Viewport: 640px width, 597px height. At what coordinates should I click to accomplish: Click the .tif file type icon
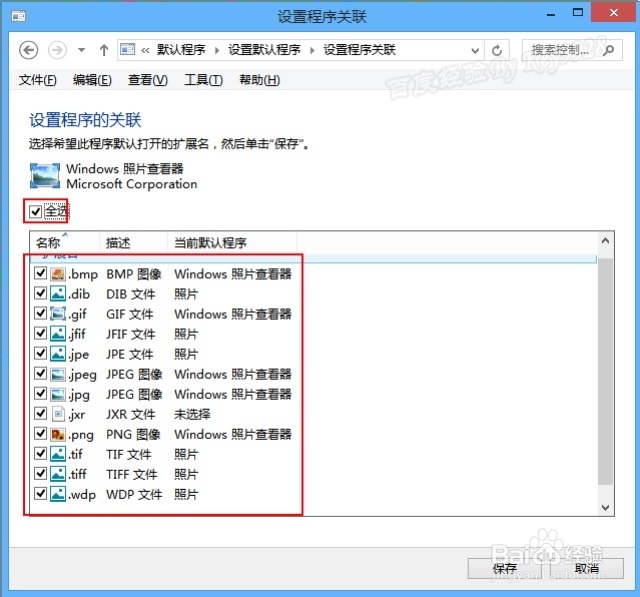point(58,454)
